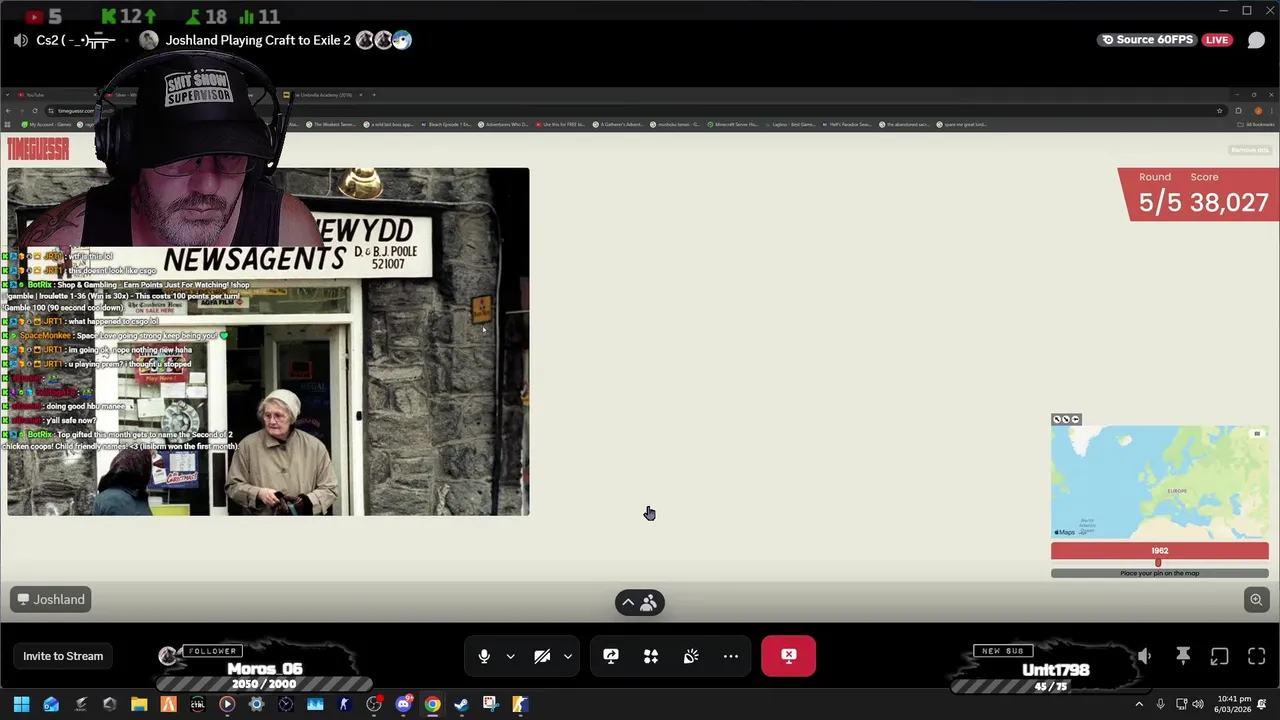The width and height of the screenshot is (1280, 720).
Task: Click the Source 60FPS stream quality badge
Action: point(1147,40)
